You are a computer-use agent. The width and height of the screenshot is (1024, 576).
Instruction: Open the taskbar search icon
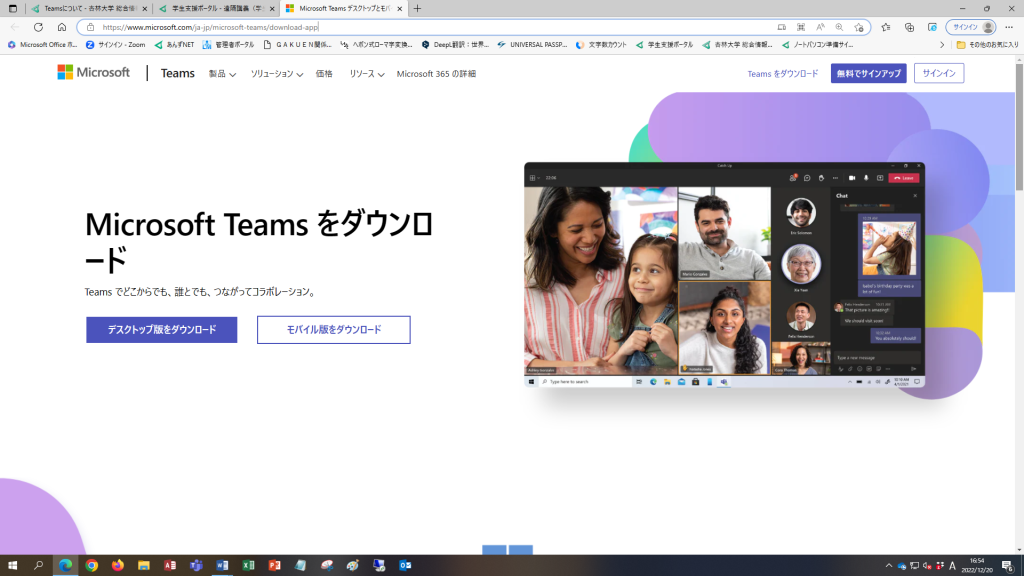pos(39,566)
